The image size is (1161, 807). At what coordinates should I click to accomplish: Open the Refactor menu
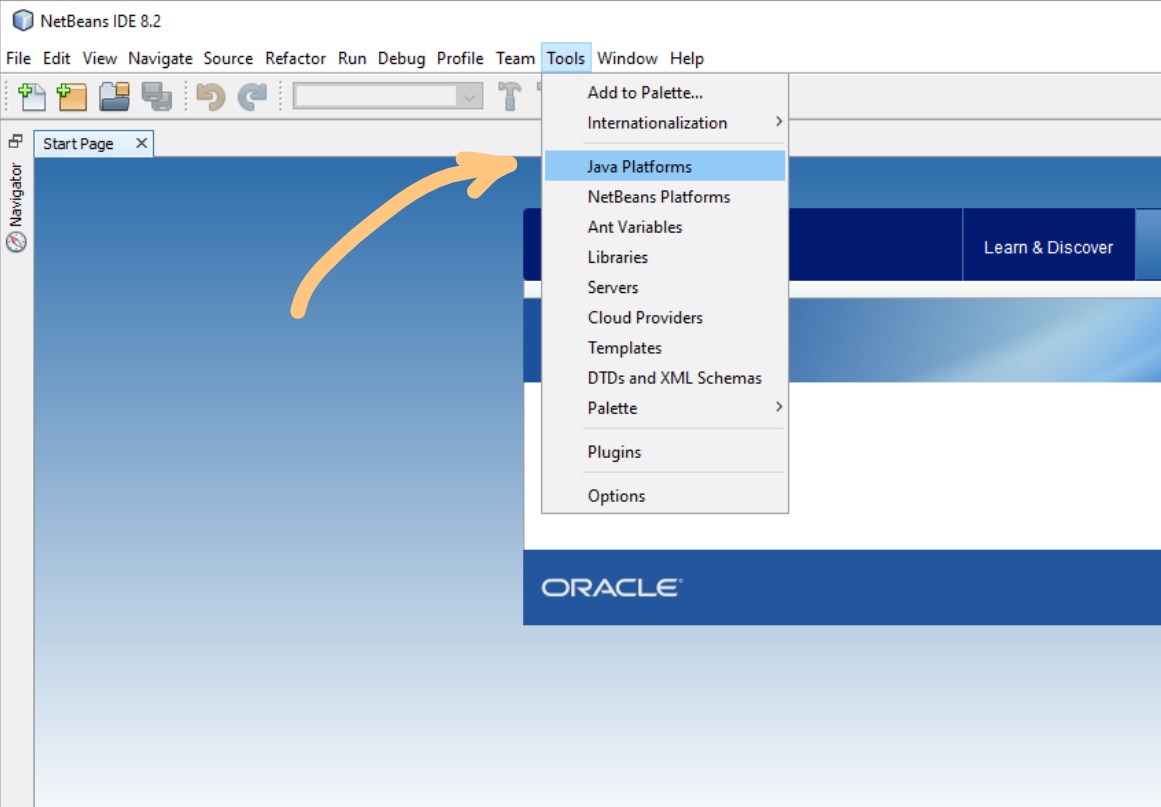[x=295, y=58]
